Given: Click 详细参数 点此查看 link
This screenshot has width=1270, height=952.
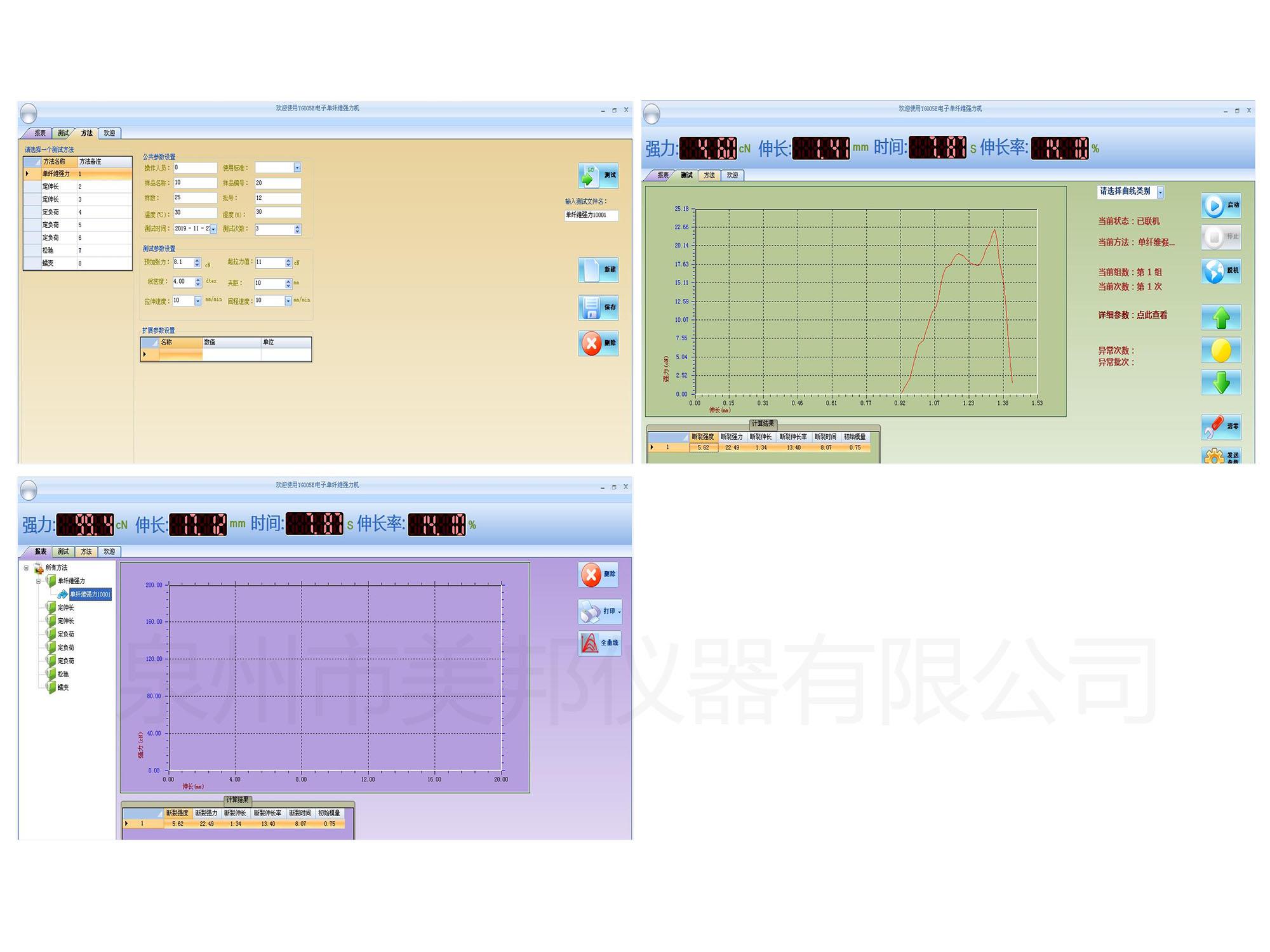Looking at the screenshot, I should [x=1151, y=315].
